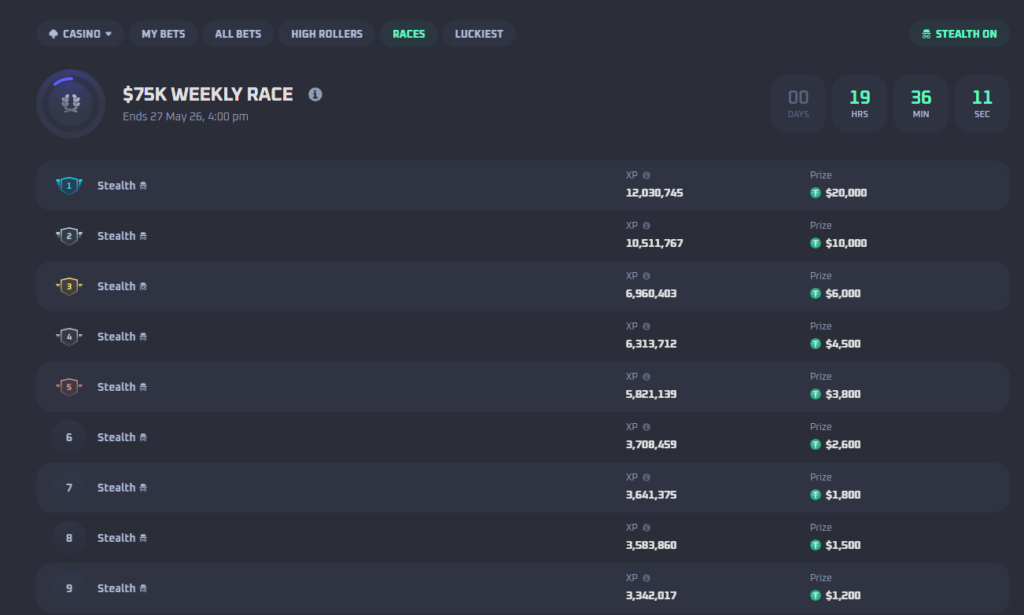Click XP info icon for 3,641,375 row
The height and width of the screenshot is (615, 1024).
click(647, 477)
